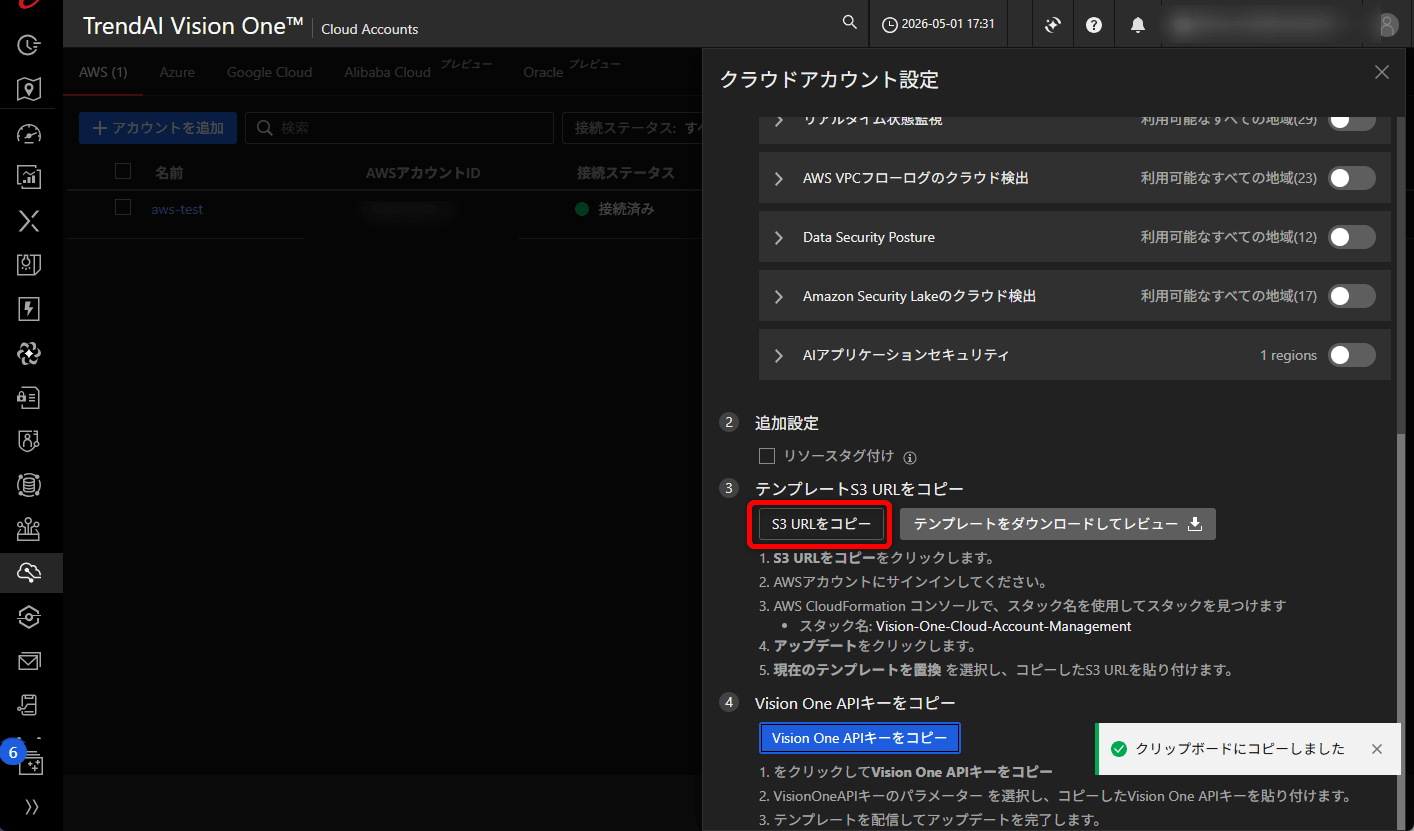The image size is (1414, 831).
Task: Open the clock history icon in the sidebar
Action: coord(30,44)
